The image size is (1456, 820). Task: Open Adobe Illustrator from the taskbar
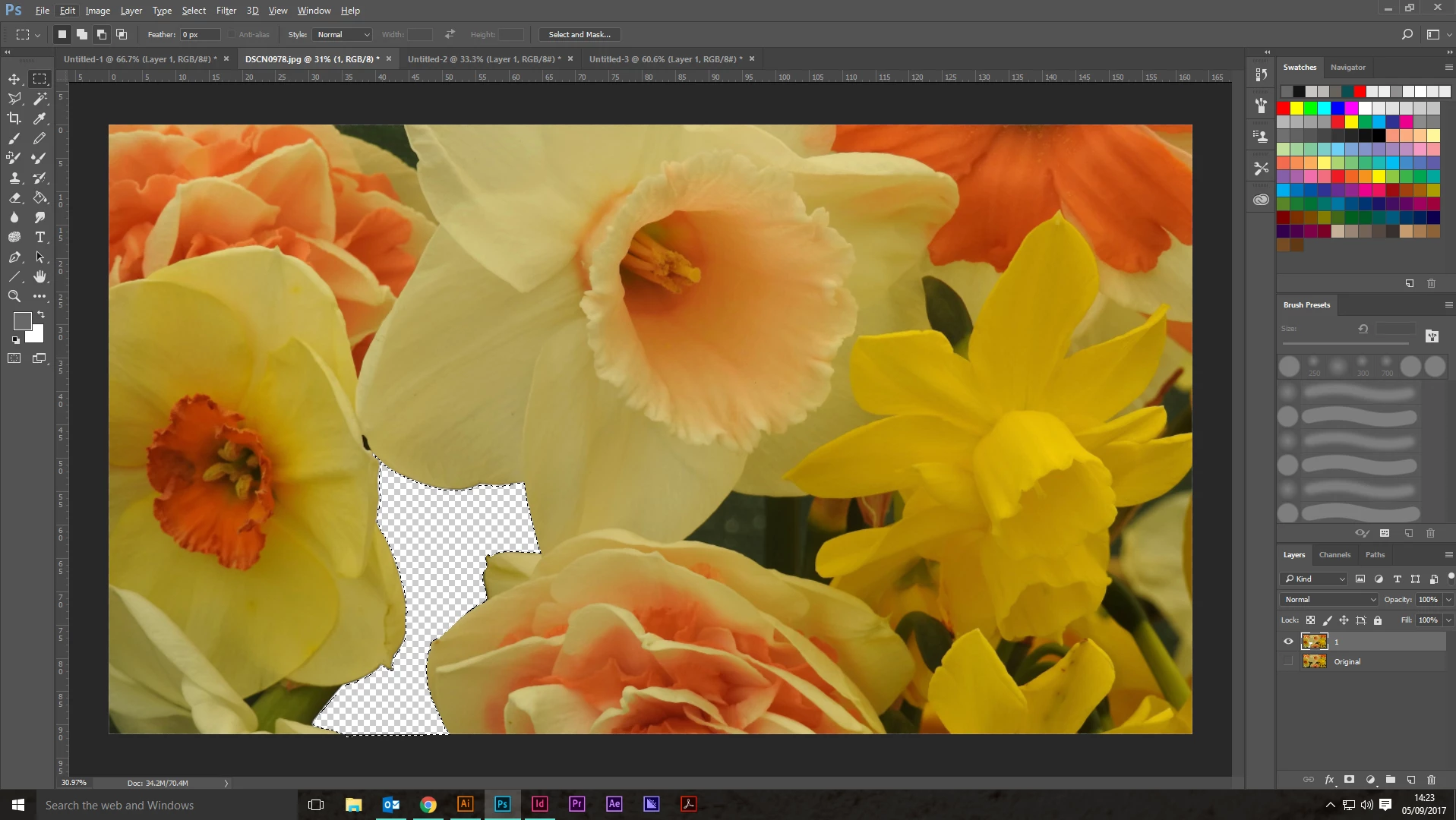tap(465, 804)
